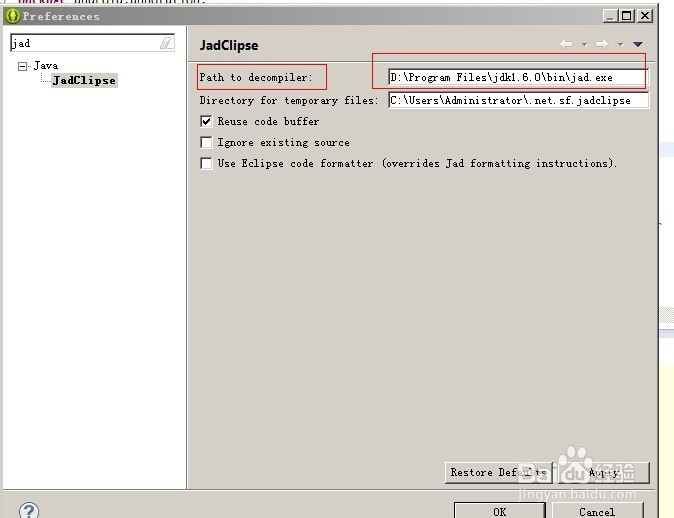Close the Preferences window

(645, 16)
